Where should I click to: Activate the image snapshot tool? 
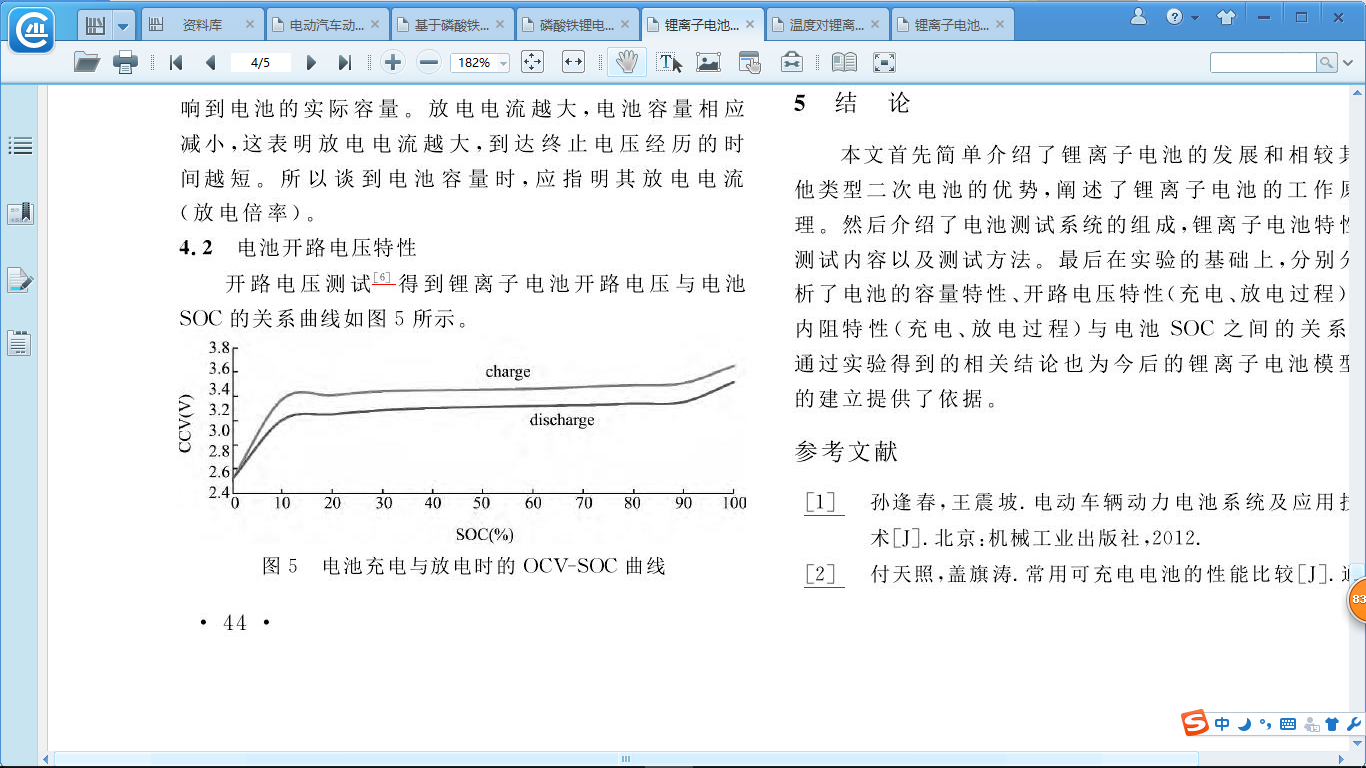tap(709, 62)
